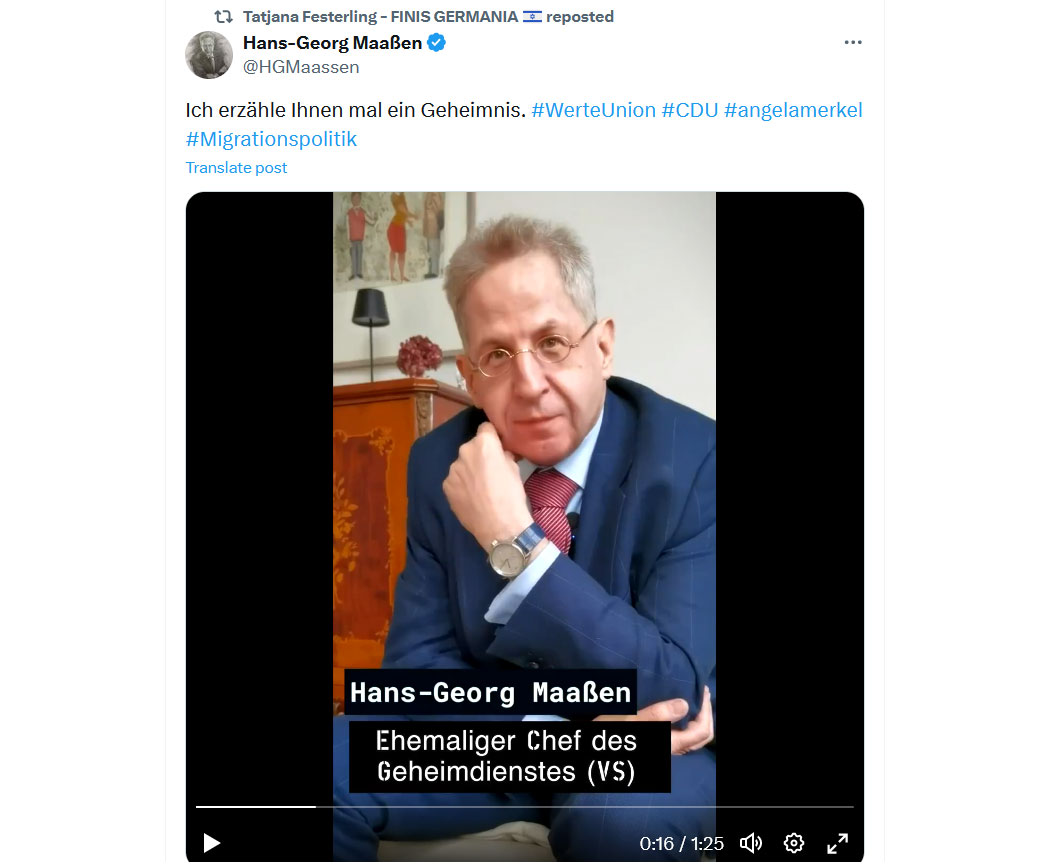Click the blue verified badge

(437, 42)
